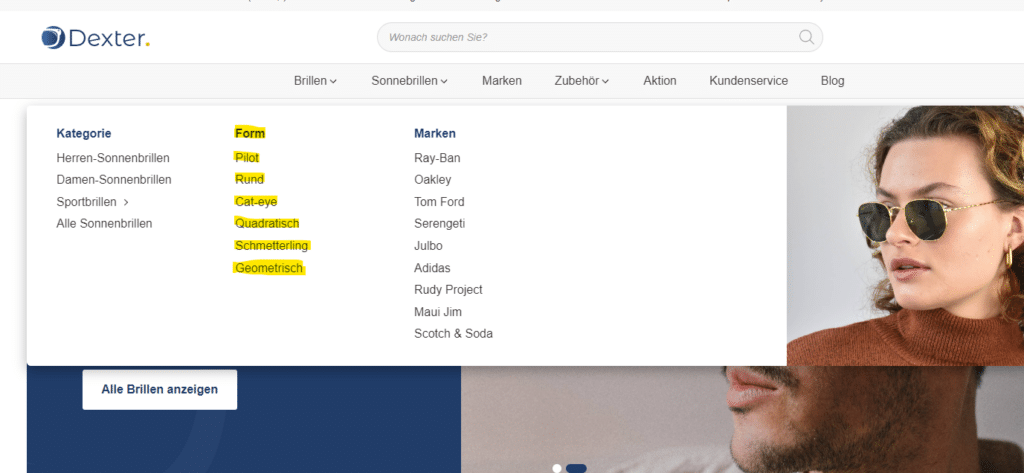
Task: Open Kundenservice in the navigation bar
Action: (748, 81)
